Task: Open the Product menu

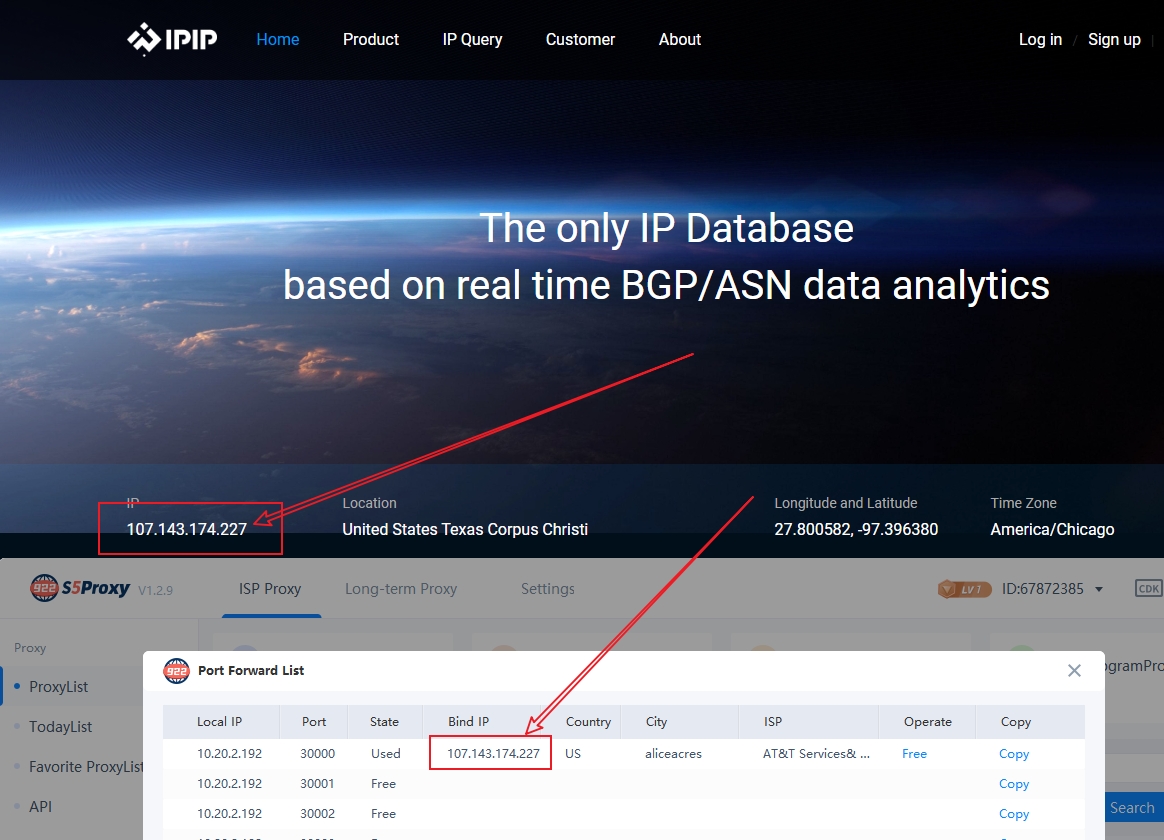Action: (x=371, y=40)
